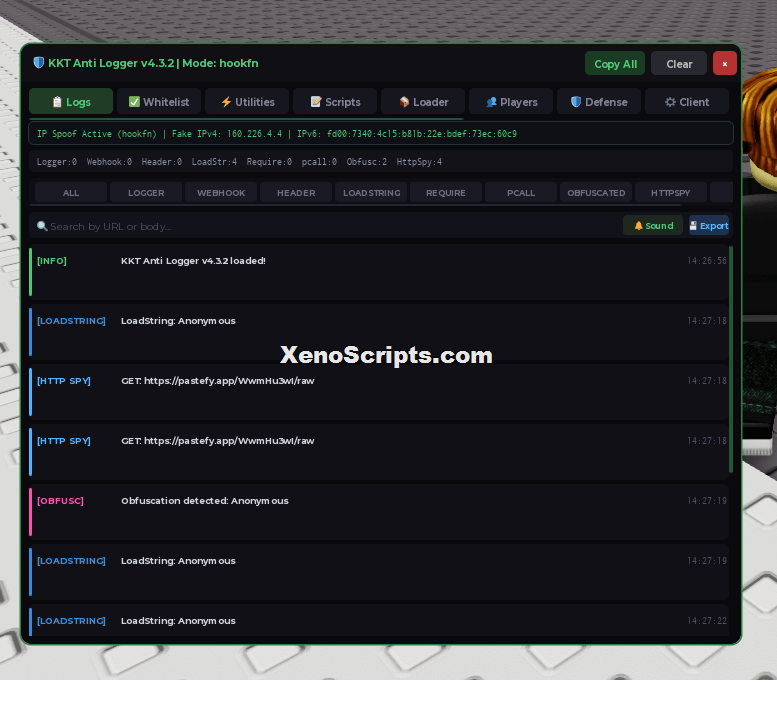Image resolution: width=777 pixels, height=710 pixels.
Task: Toggle the Sound alert button
Action: (653, 225)
